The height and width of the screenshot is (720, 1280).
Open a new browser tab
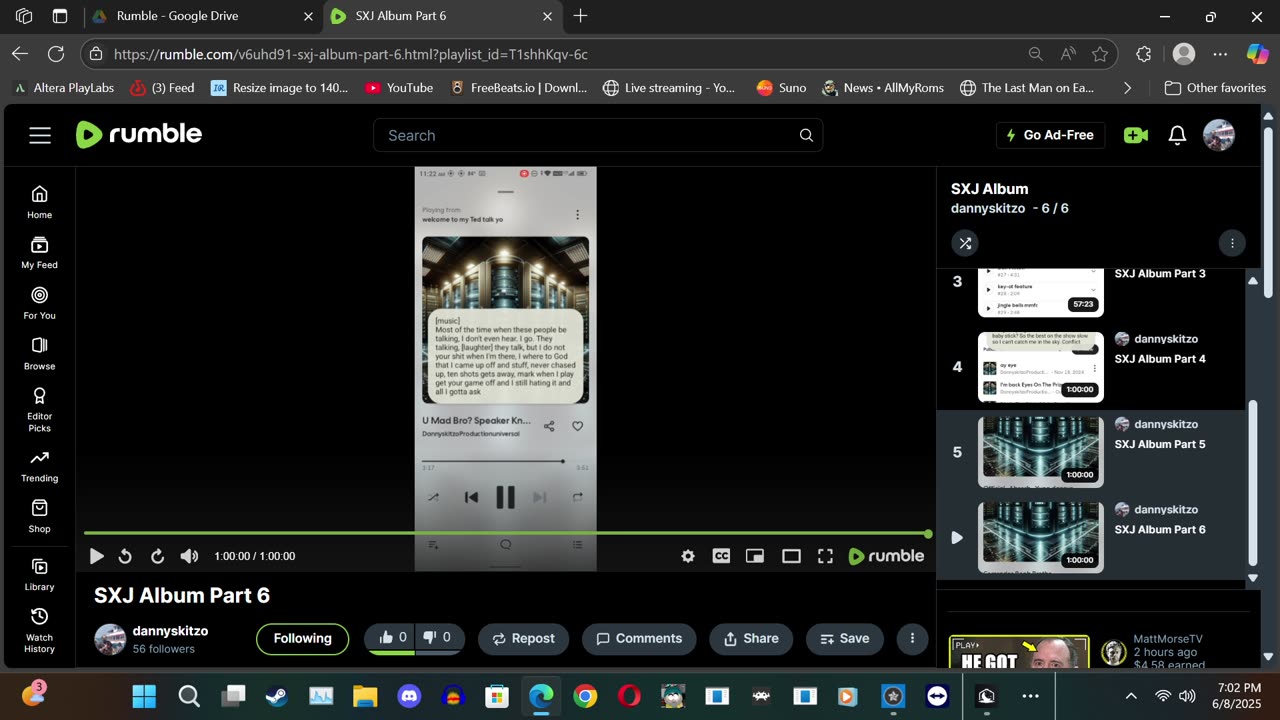click(x=580, y=16)
